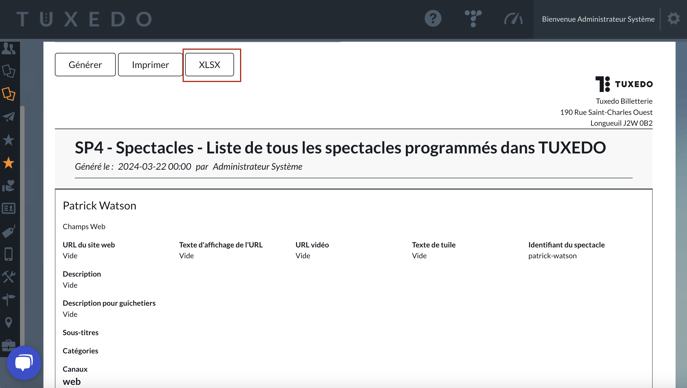The image size is (687, 388).
Task: Click Bienvenue Administrateur Système user label
Action: (598, 19)
